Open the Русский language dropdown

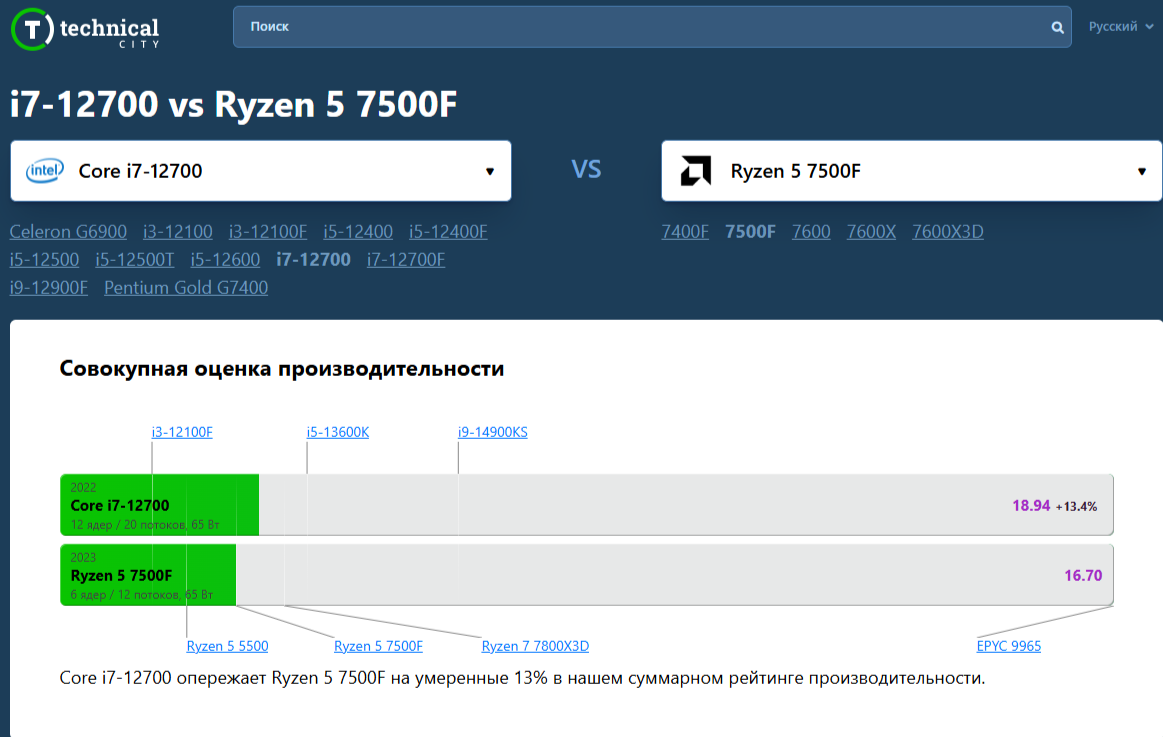click(1120, 27)
